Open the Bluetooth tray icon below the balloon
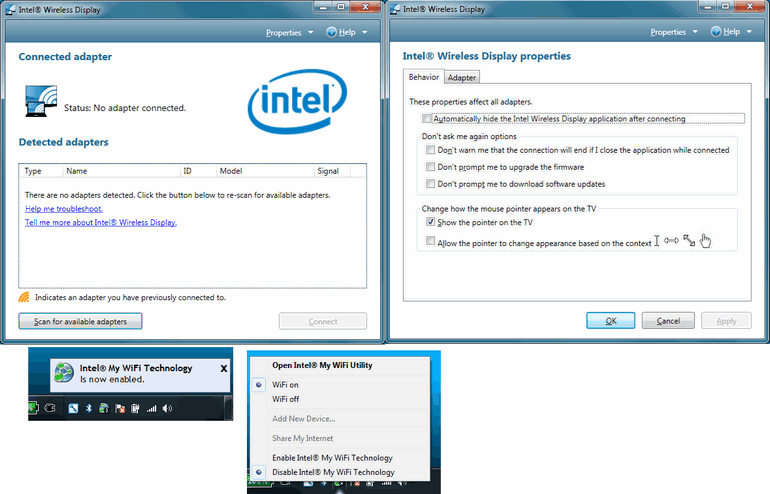 pyautogui.click(x=89, y=408)
